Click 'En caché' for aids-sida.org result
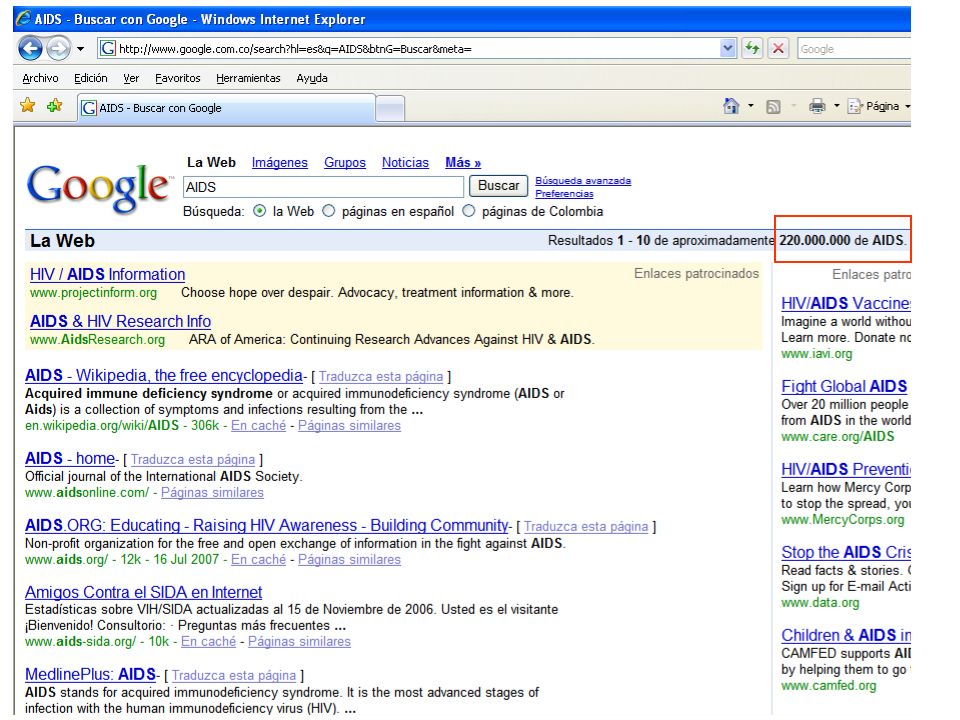Screen dimensions: 960x720 coord(208,642)
